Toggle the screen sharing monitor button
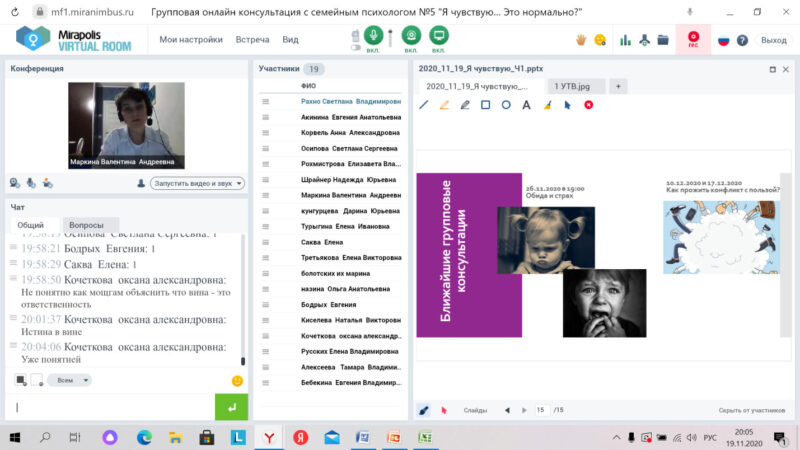The width and height of the screenshot is (800, 450). pos(438,35)
